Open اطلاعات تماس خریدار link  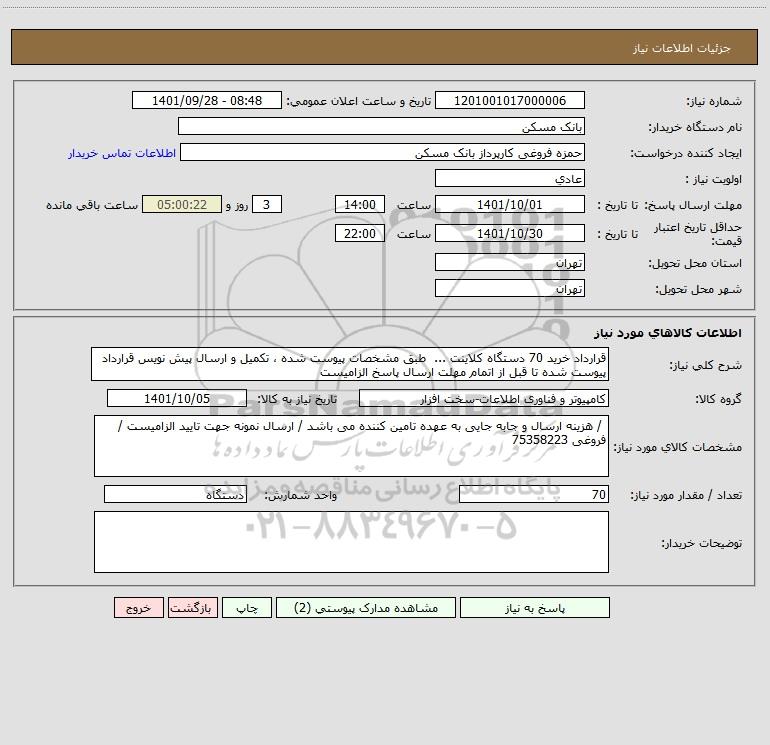click(x=122, y=153)
